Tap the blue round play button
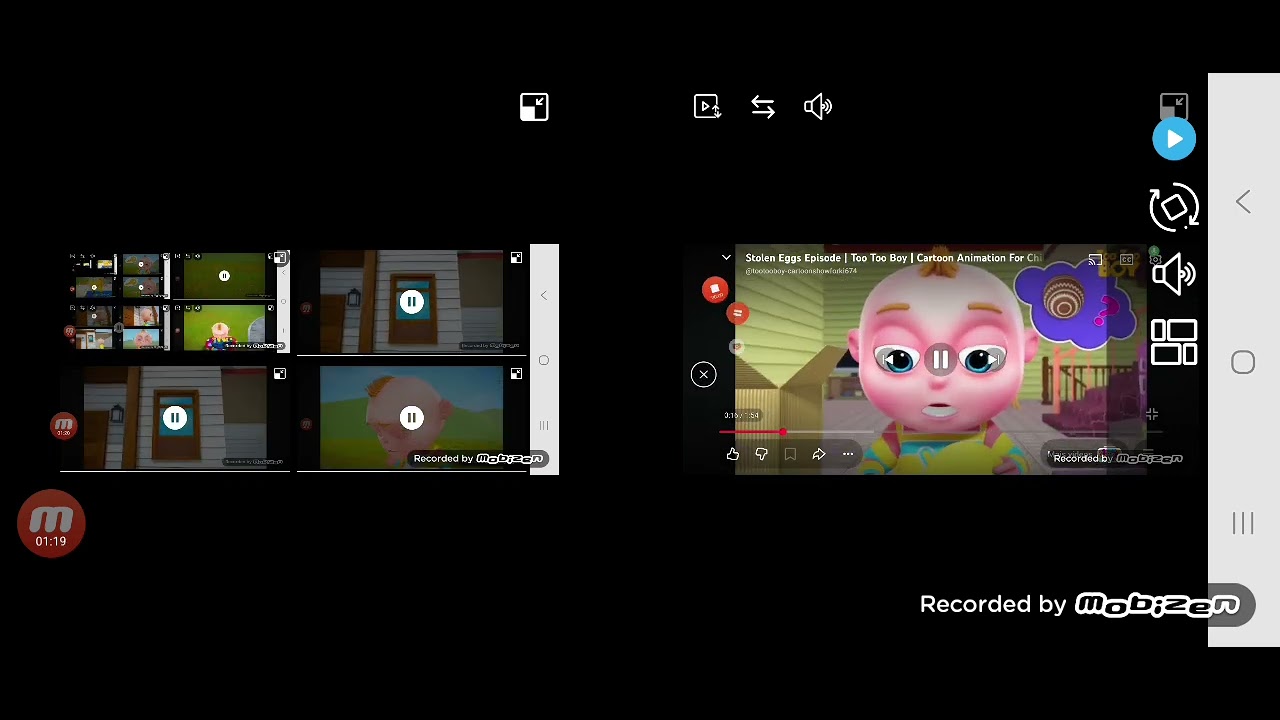 pos(1174,139)
